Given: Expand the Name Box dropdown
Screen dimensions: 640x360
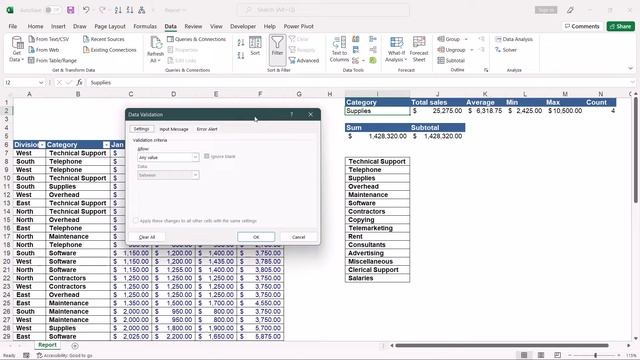Looking at the screenshot, I should point(41,82).
